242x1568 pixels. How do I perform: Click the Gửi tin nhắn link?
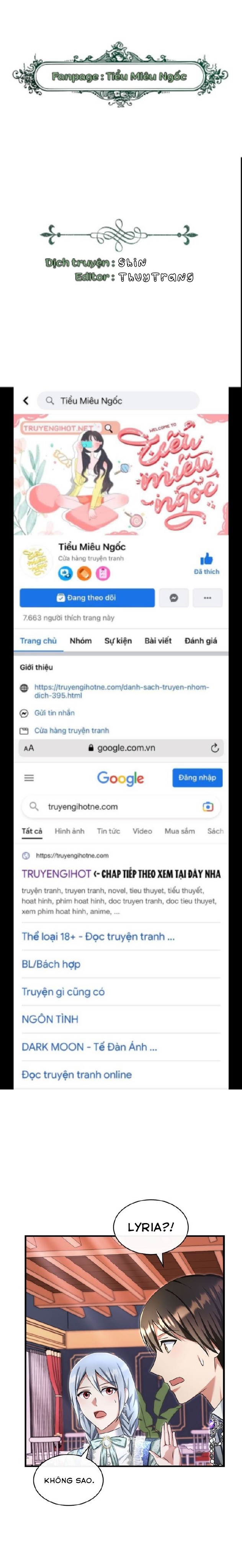point(54,713)
